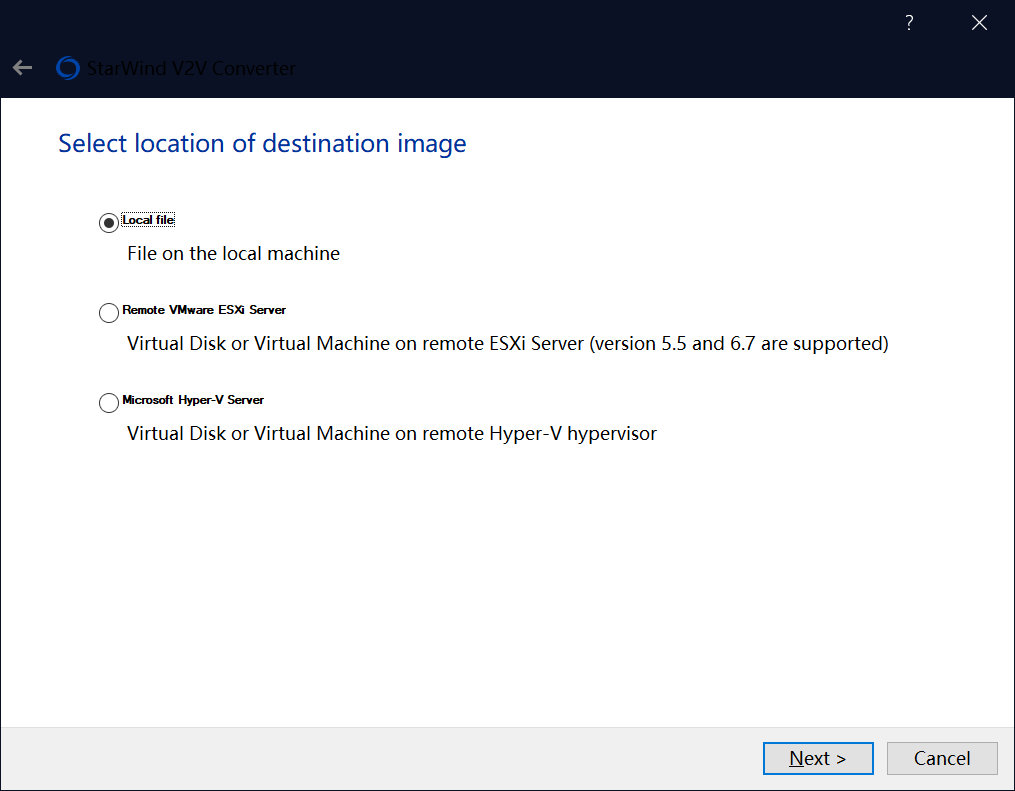Screen dimensions: 1015x791
Task: Pick the Microsoft Hyper-V Server radio button
Action: 109,403
